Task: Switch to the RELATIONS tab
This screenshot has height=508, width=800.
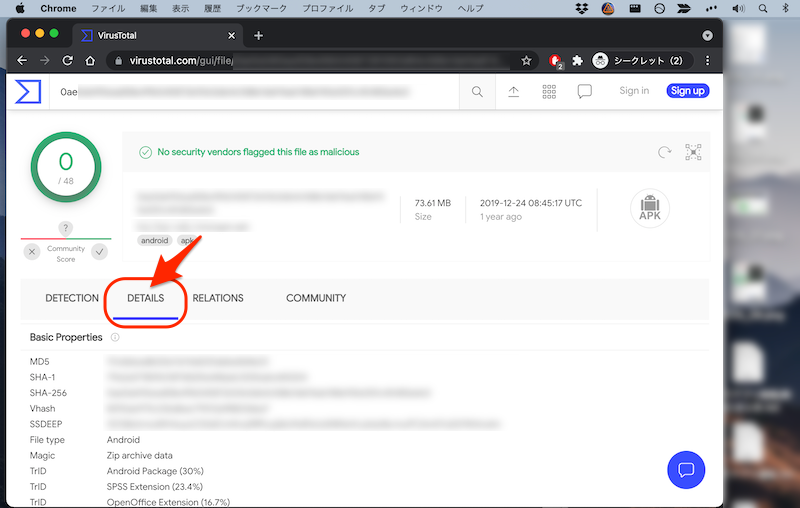Action: [x=218, y=298]
